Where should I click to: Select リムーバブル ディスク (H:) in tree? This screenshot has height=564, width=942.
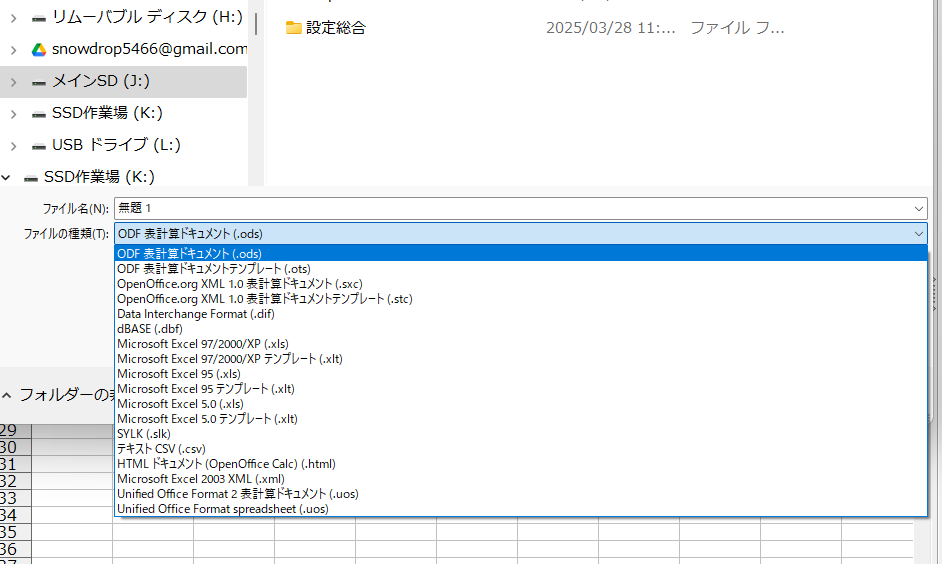click(147, 17)
